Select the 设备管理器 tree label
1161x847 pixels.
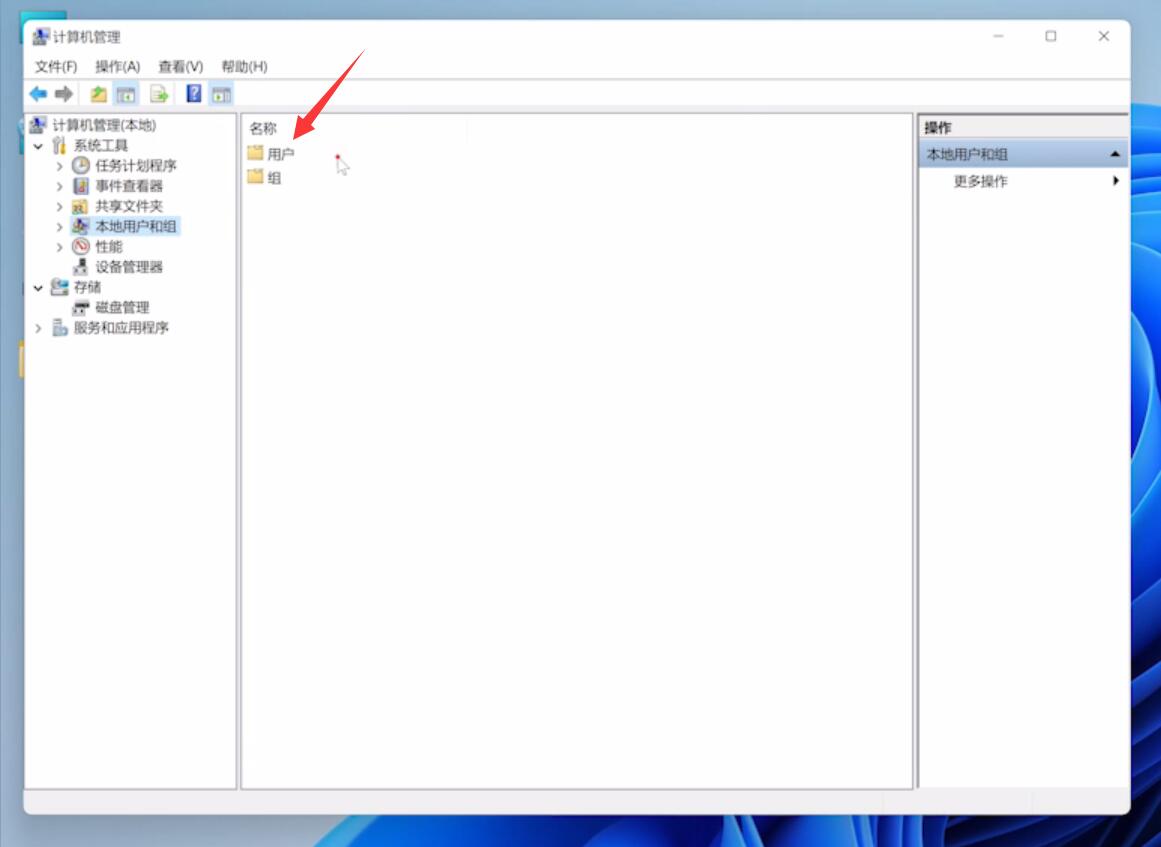pyautogui.click(x=129, y=267)
